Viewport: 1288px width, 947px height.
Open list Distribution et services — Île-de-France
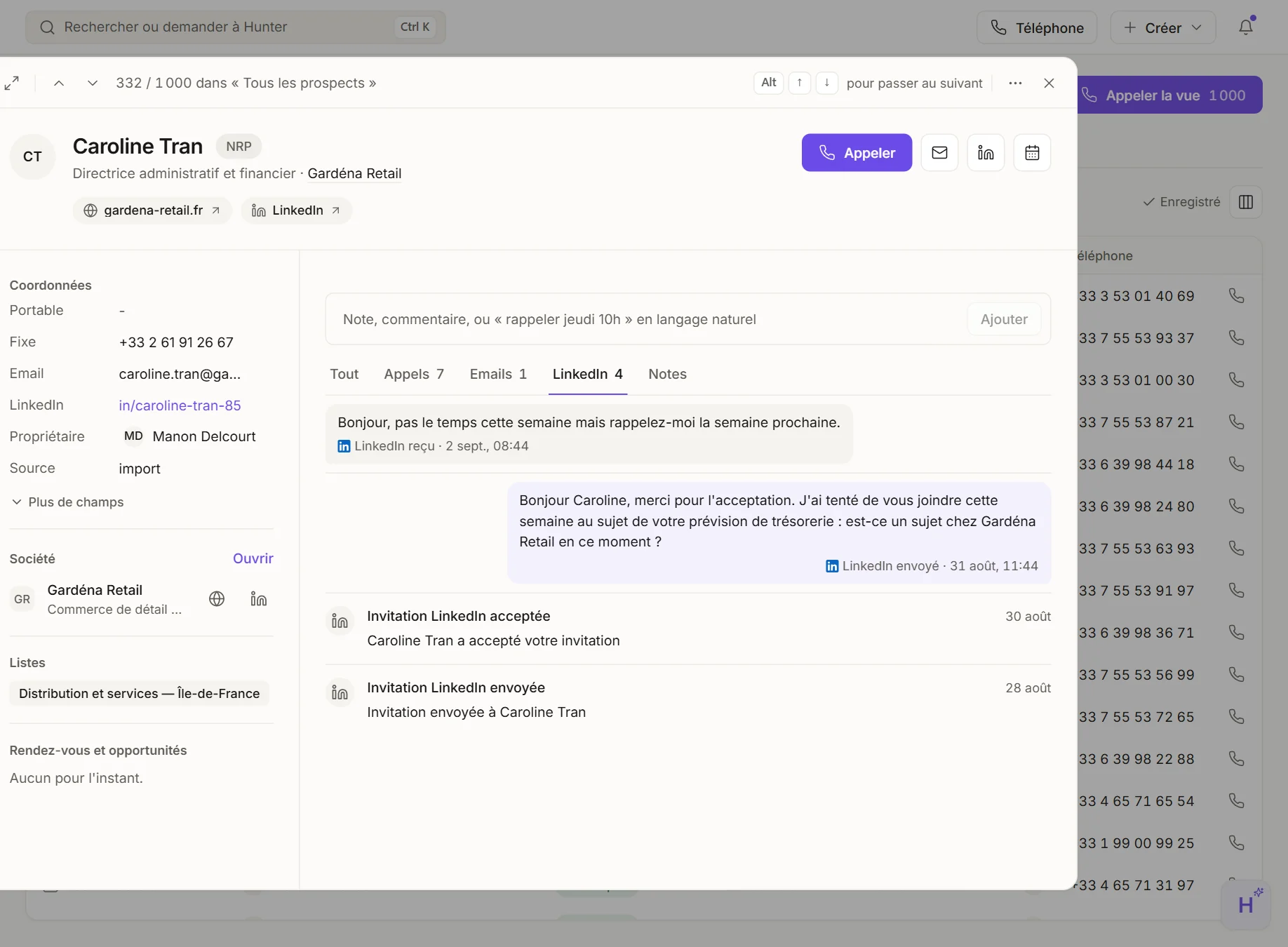coord(139,694)
